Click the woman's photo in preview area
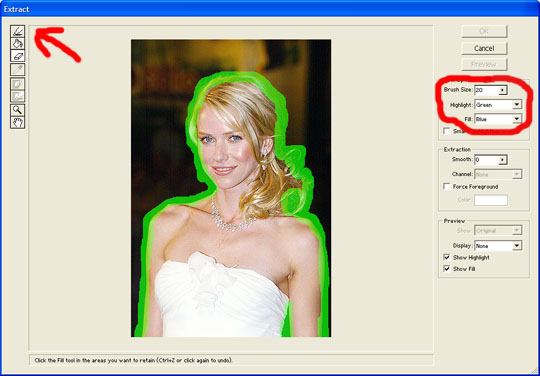The height and width of the screenshot is (376, 540). 231,188
